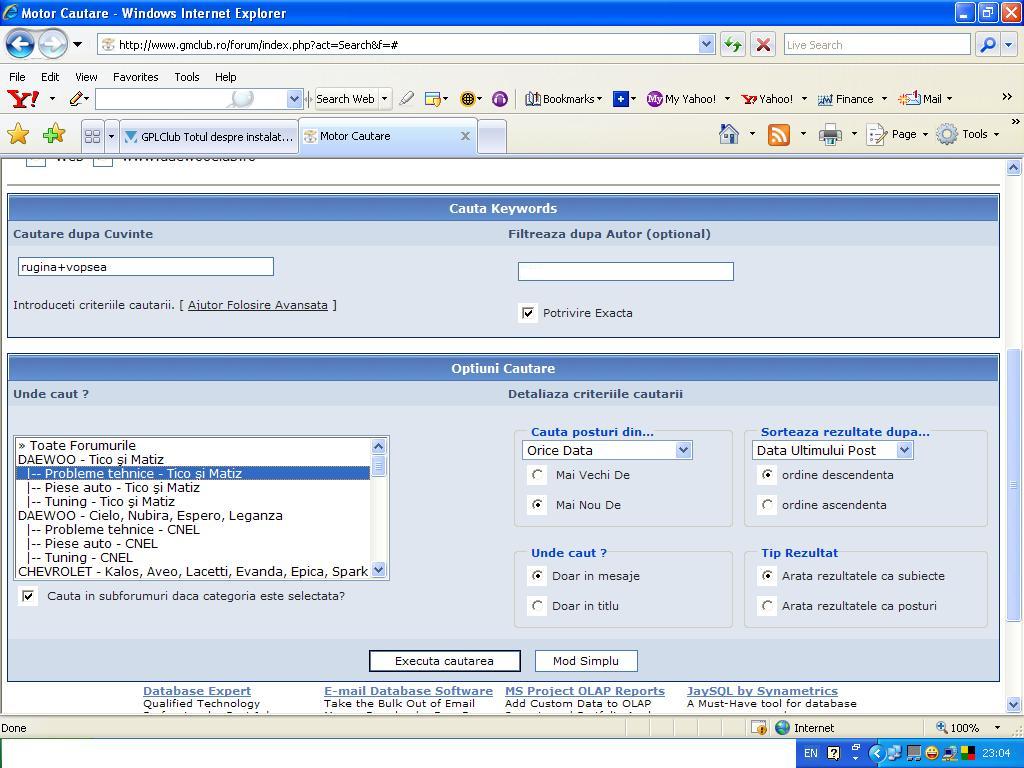Image resolution: width=1024 pixels, height=768 pixels.
Task: Select the Doar in titlu option
Action: 538,606
